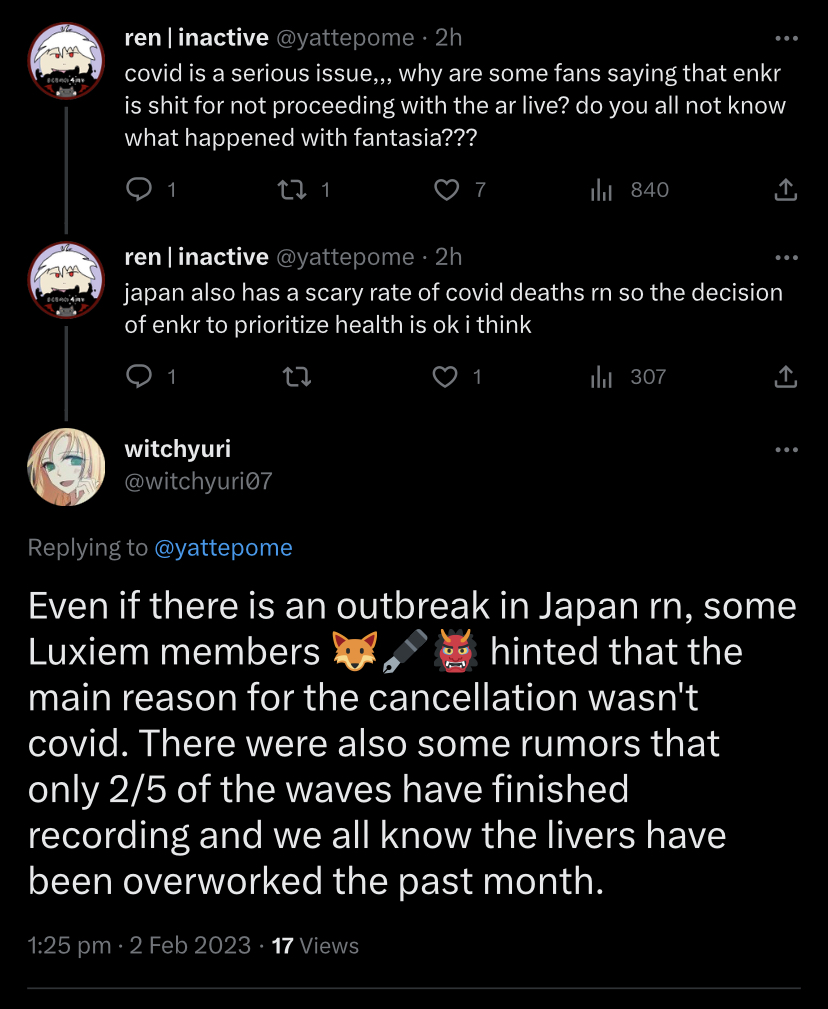Open the witchyuri display name profile
The width and height of the screenshot is (828, 1009).
177,449
